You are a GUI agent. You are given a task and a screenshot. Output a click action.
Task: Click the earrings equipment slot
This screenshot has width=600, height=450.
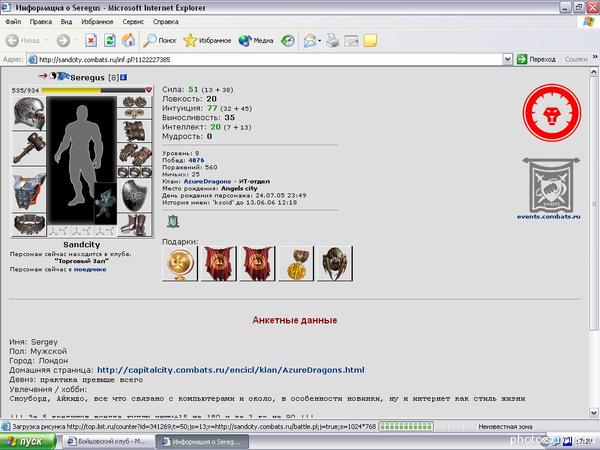point(135,101)
